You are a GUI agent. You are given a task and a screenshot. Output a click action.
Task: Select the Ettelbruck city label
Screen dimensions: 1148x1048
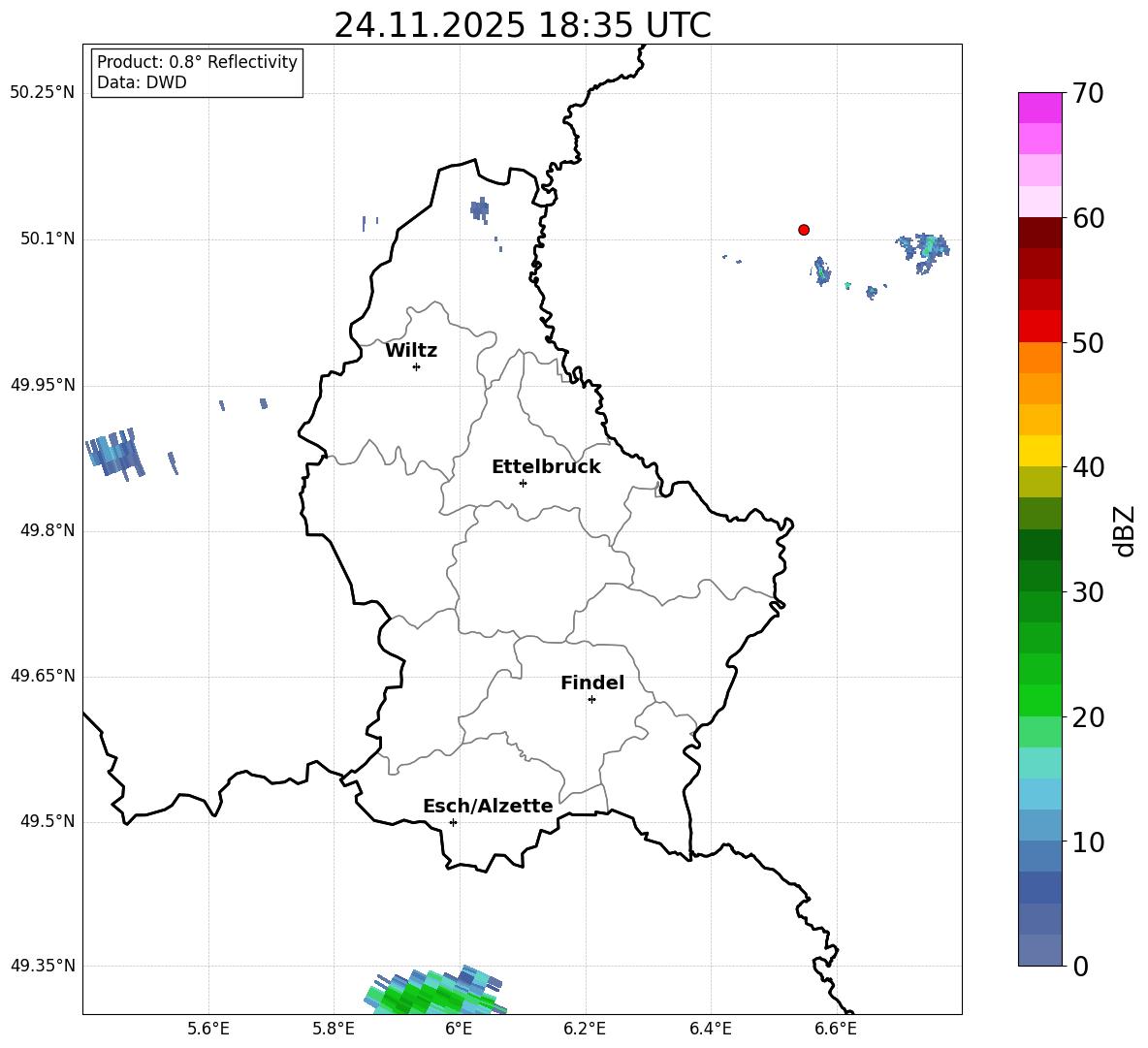pos(546,467)
